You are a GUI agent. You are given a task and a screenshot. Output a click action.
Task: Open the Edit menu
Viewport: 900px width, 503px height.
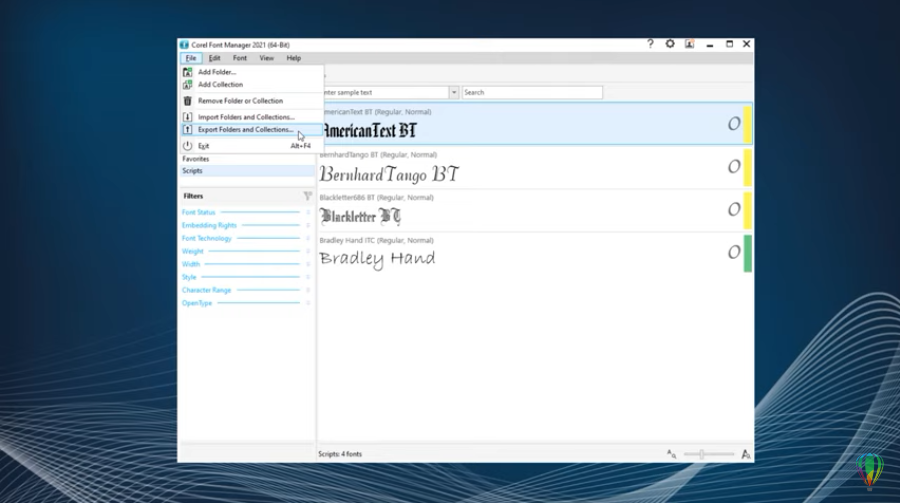point(214,58)
